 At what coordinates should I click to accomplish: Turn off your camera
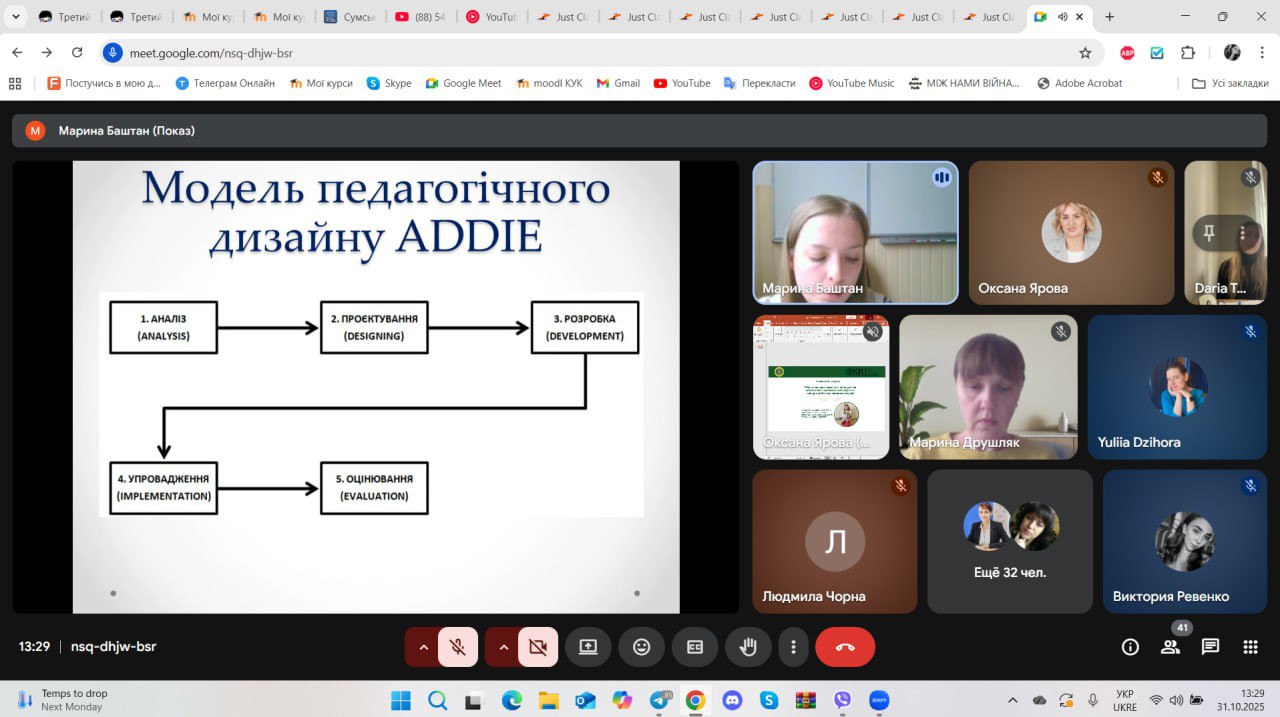pyautogui.click(x=538, y=647)
